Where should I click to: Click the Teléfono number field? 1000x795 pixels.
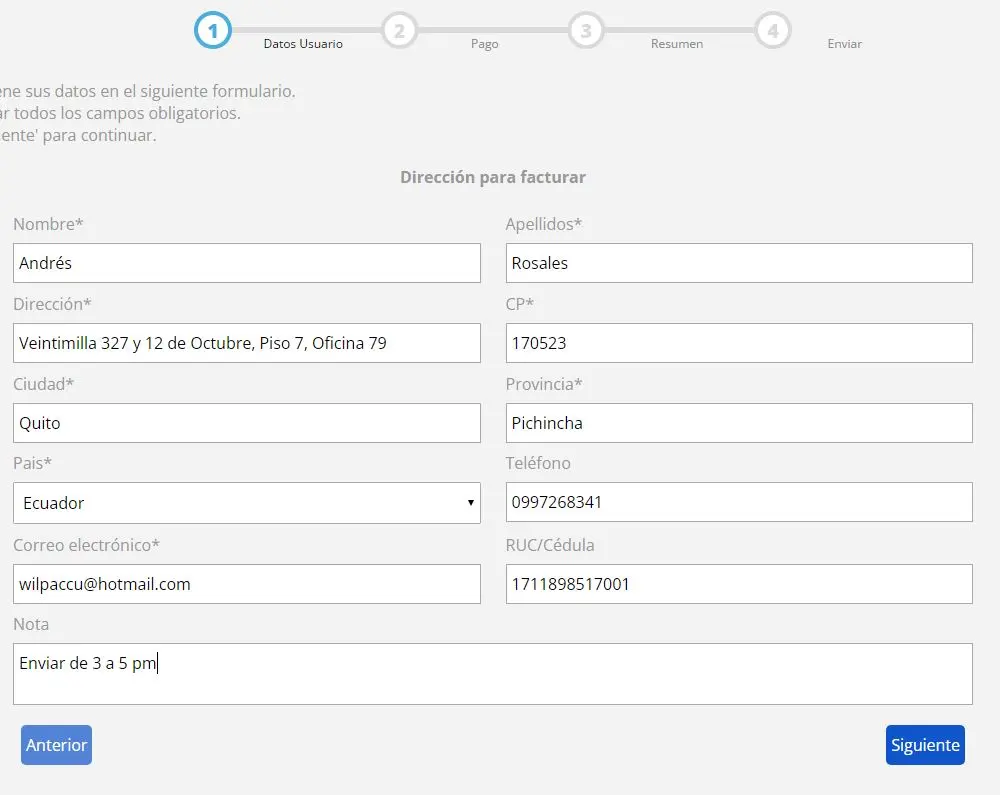pyautogui.click(x=738, y=502)
